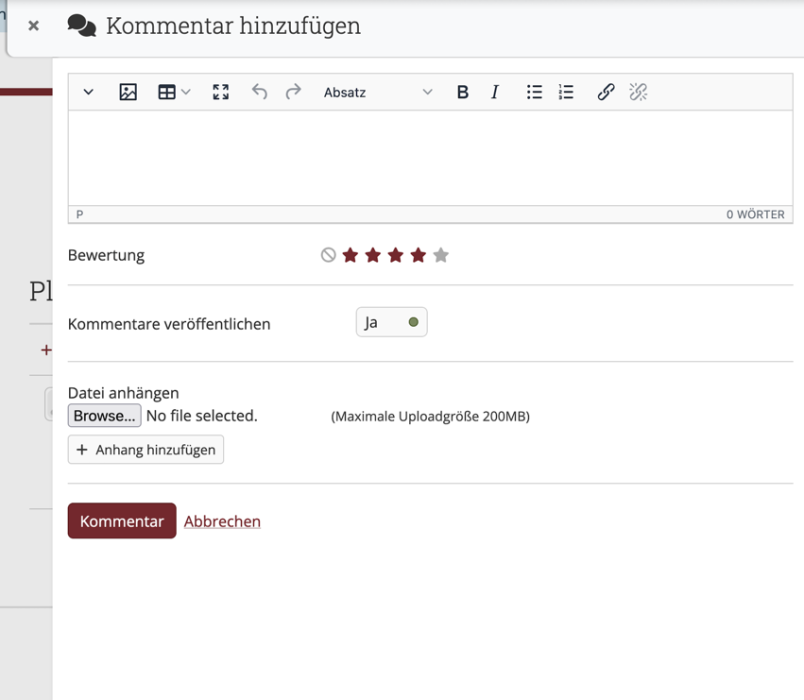Clear rating with the no-rating circle
Image resolution: width=804 pixels, height=700 pixels.
328,255
